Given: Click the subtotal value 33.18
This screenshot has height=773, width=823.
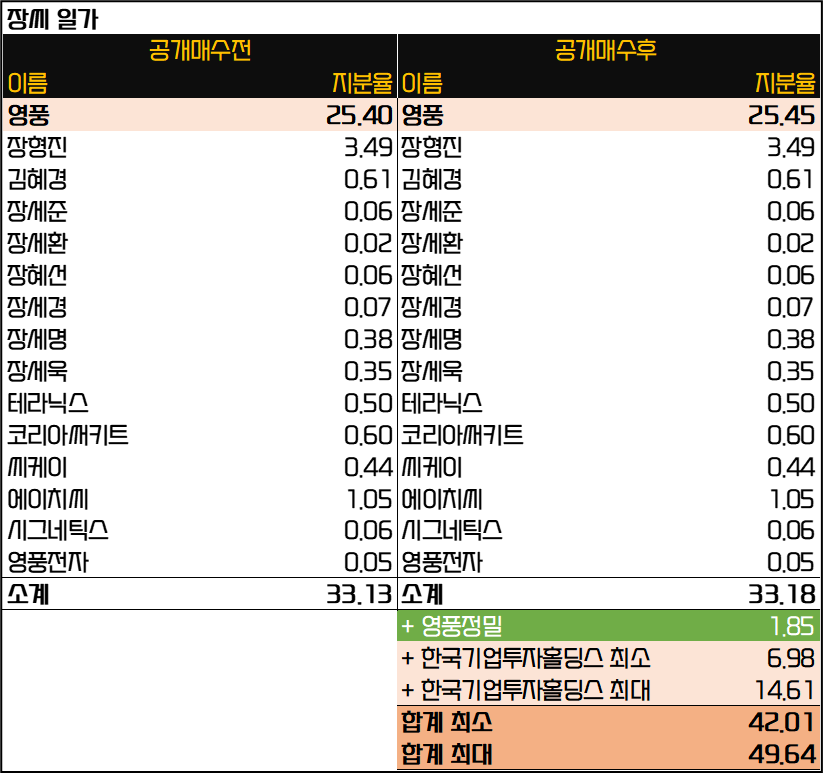Looking at the screenshot, I should [782, 595].
